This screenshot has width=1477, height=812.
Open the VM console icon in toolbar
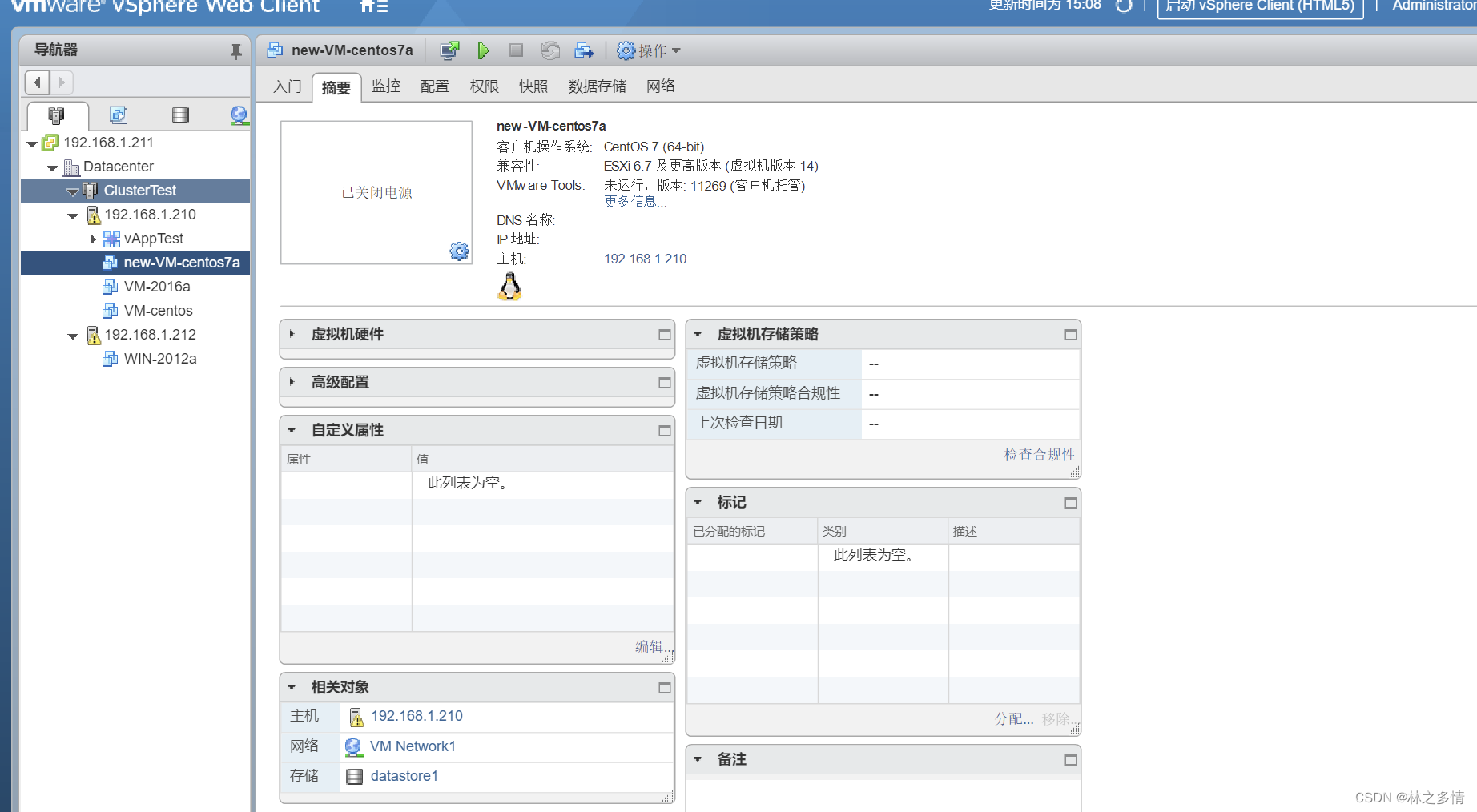[450, 50]
